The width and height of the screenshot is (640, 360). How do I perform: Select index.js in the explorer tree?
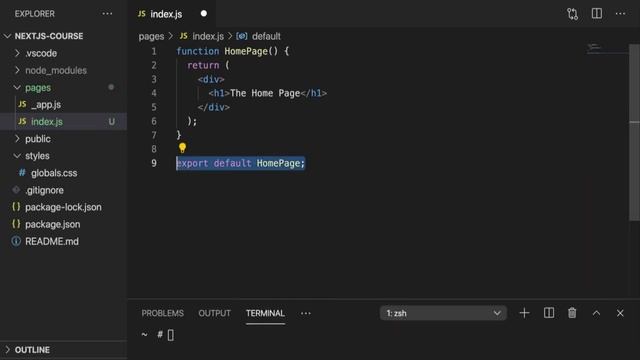(47, 122)
